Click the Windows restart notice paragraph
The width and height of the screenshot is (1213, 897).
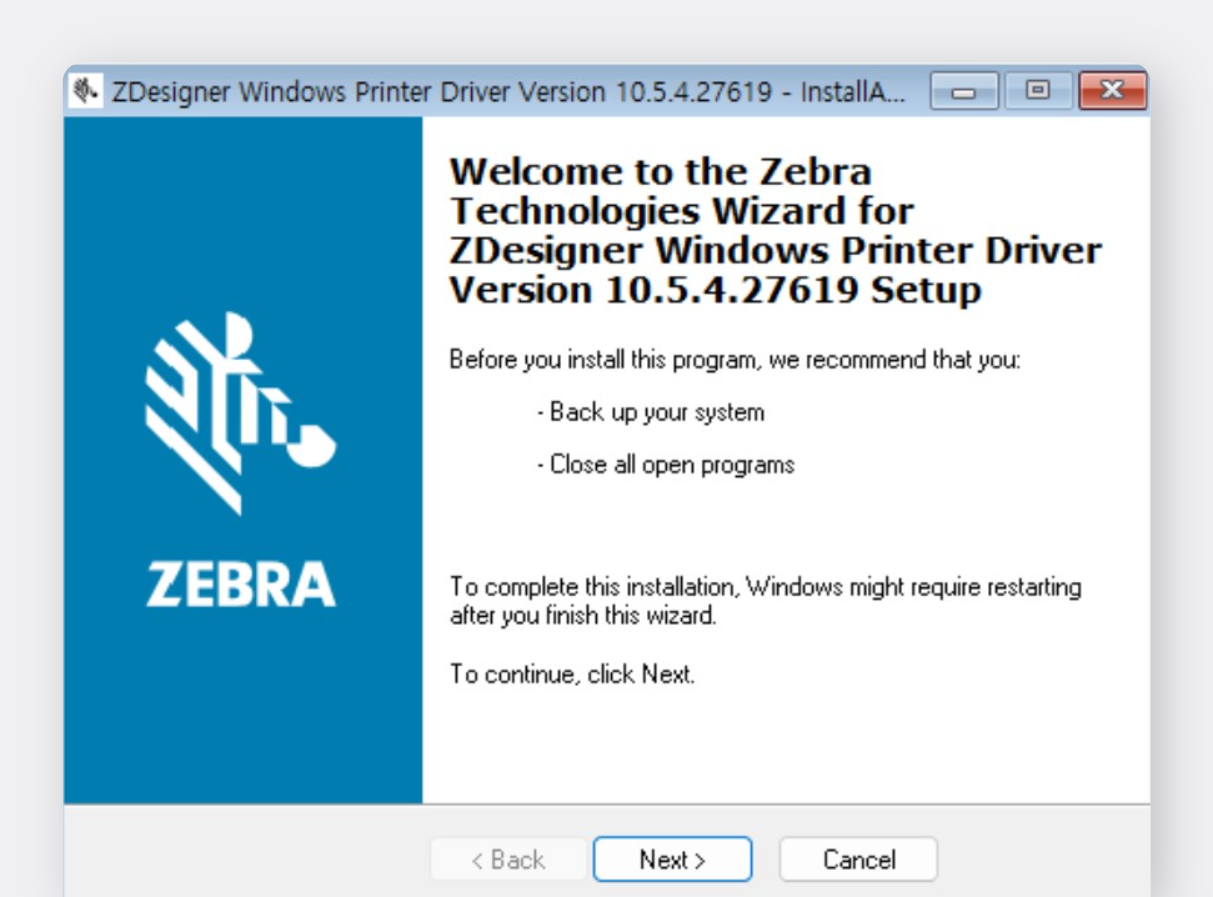click(x=765, y=601)
